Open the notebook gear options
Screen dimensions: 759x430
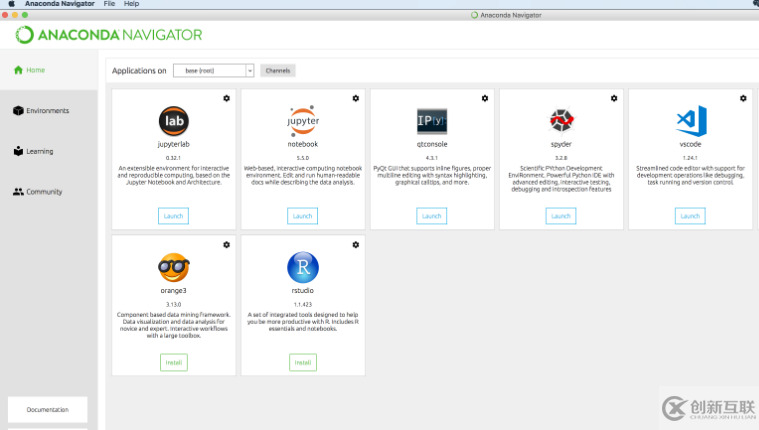click(x=356, y=98)
